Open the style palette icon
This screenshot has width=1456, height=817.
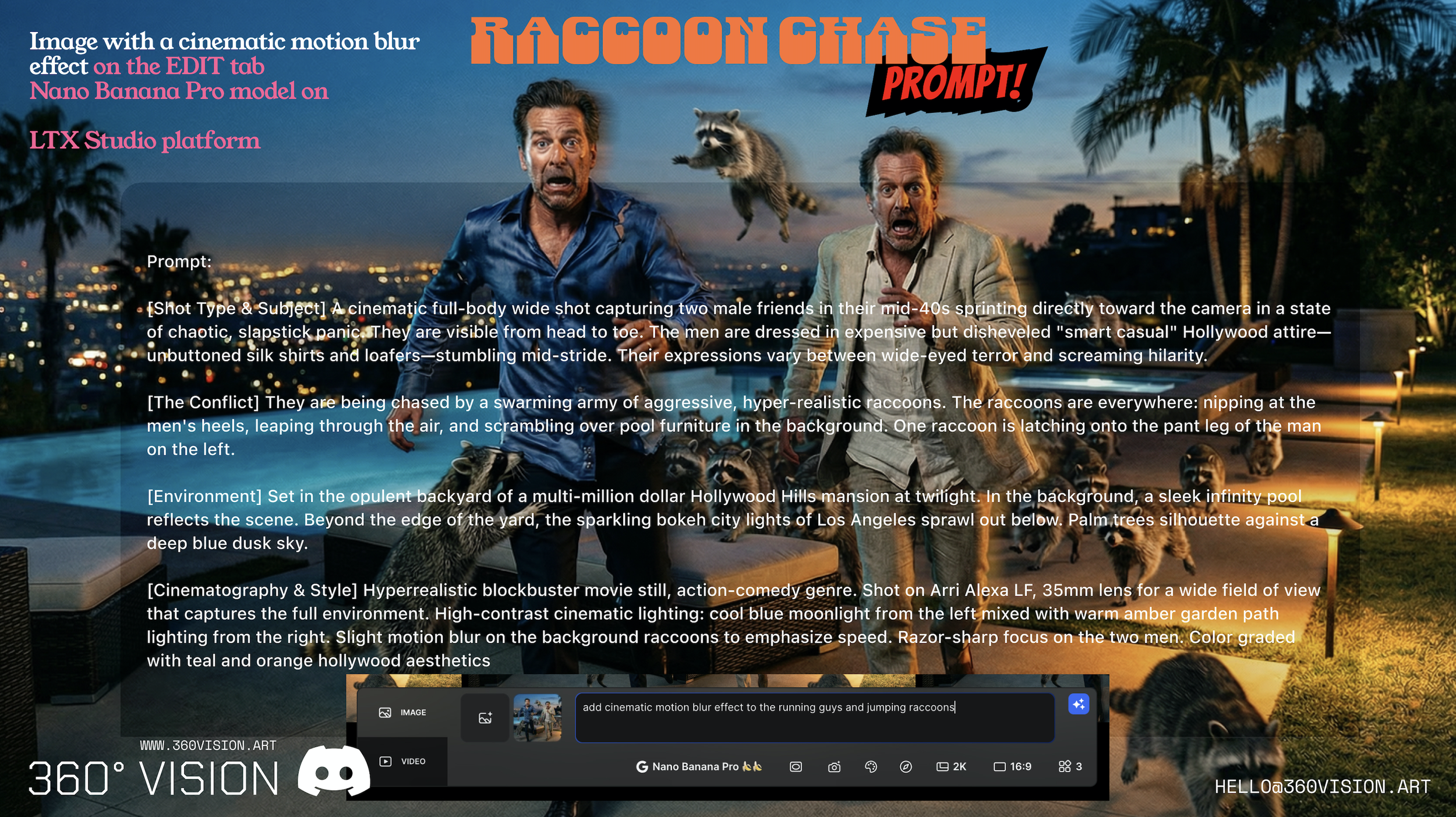871,767
